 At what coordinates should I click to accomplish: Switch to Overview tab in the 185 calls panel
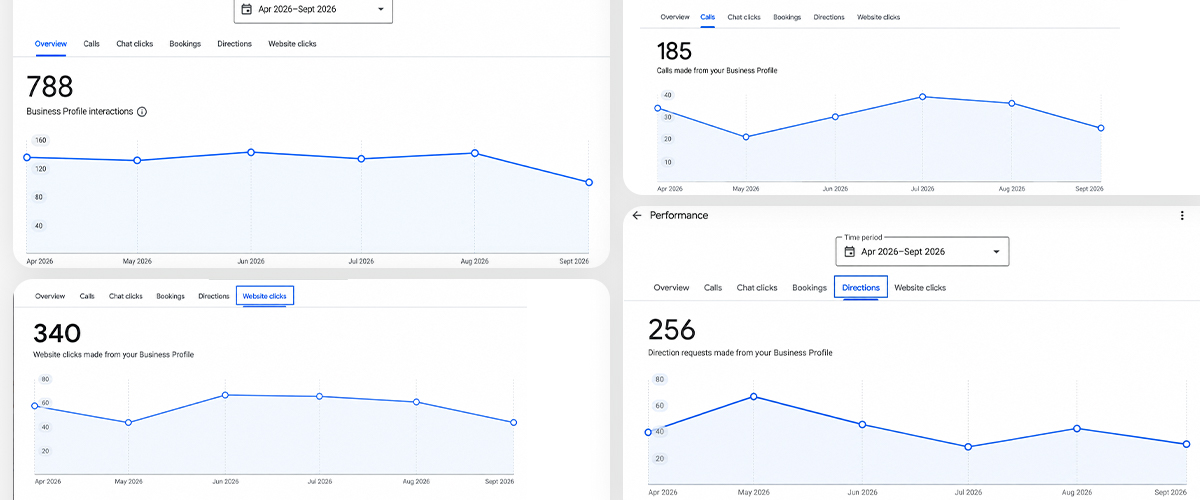coord(675,17)
